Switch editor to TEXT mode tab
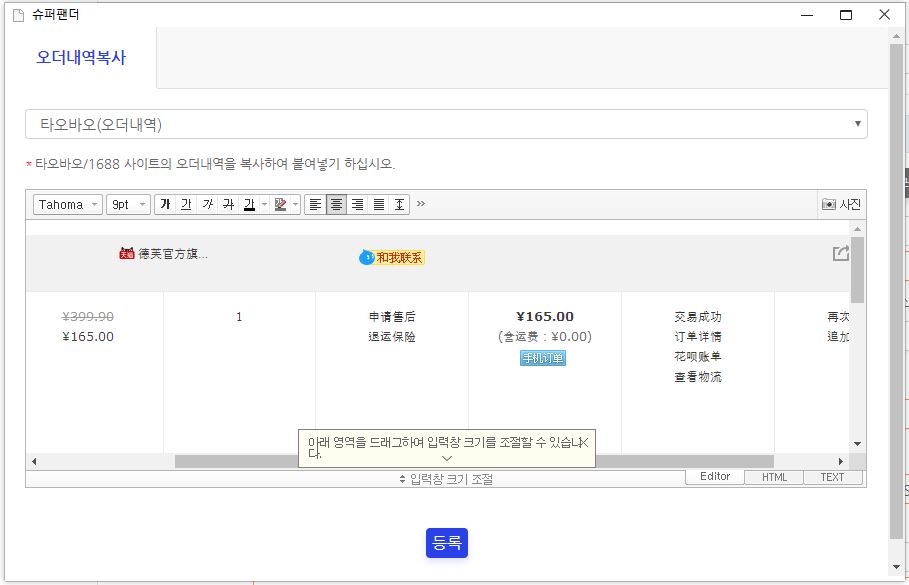 [832, 477]
